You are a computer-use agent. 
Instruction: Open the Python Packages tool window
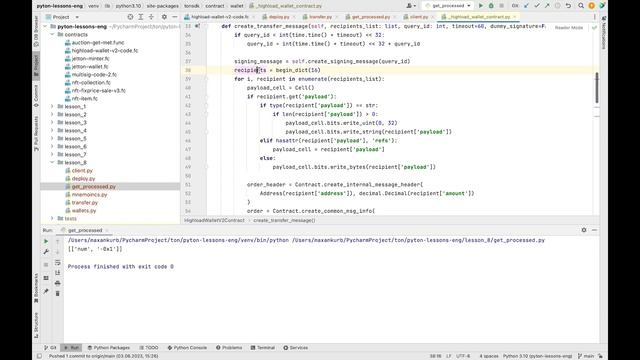[109, 348]
